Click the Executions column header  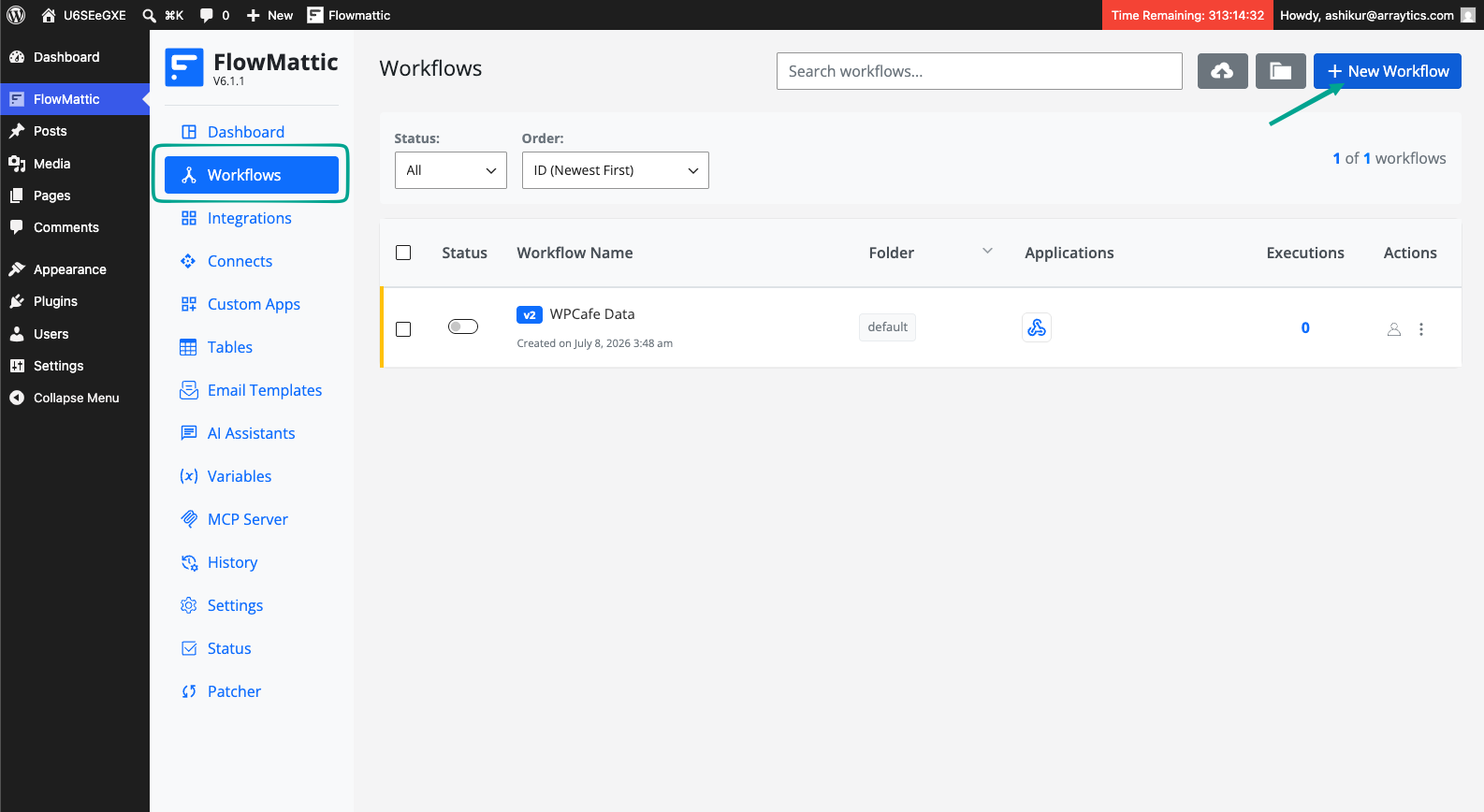1305,253
